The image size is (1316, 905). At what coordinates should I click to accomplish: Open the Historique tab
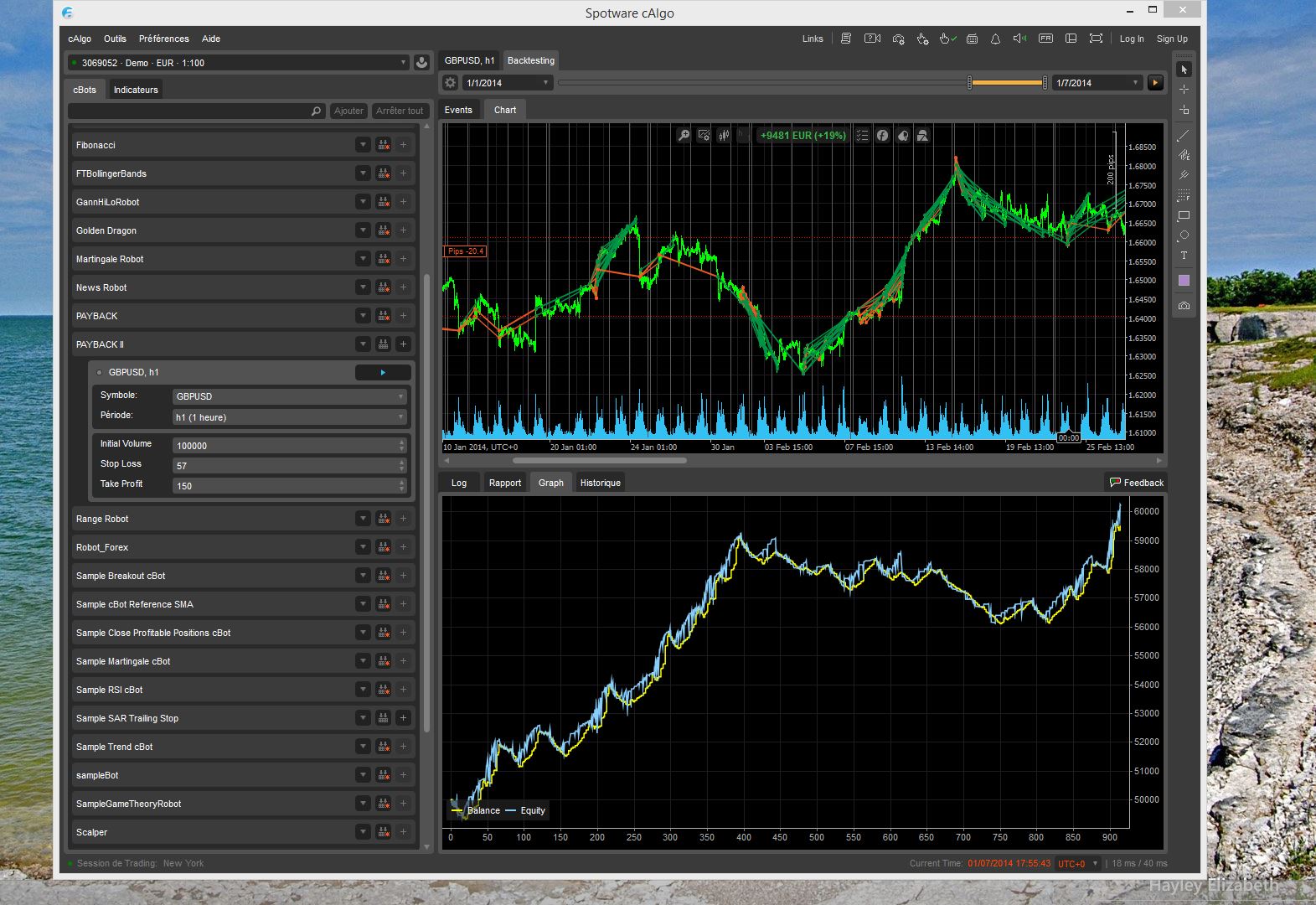tap(601, 483)
